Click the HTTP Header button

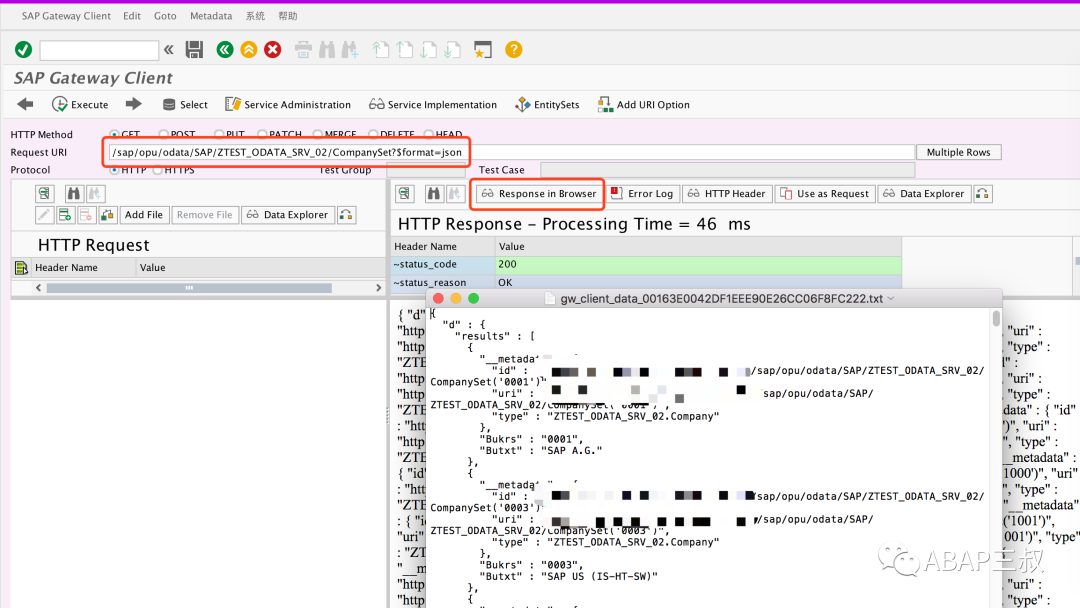727,193
